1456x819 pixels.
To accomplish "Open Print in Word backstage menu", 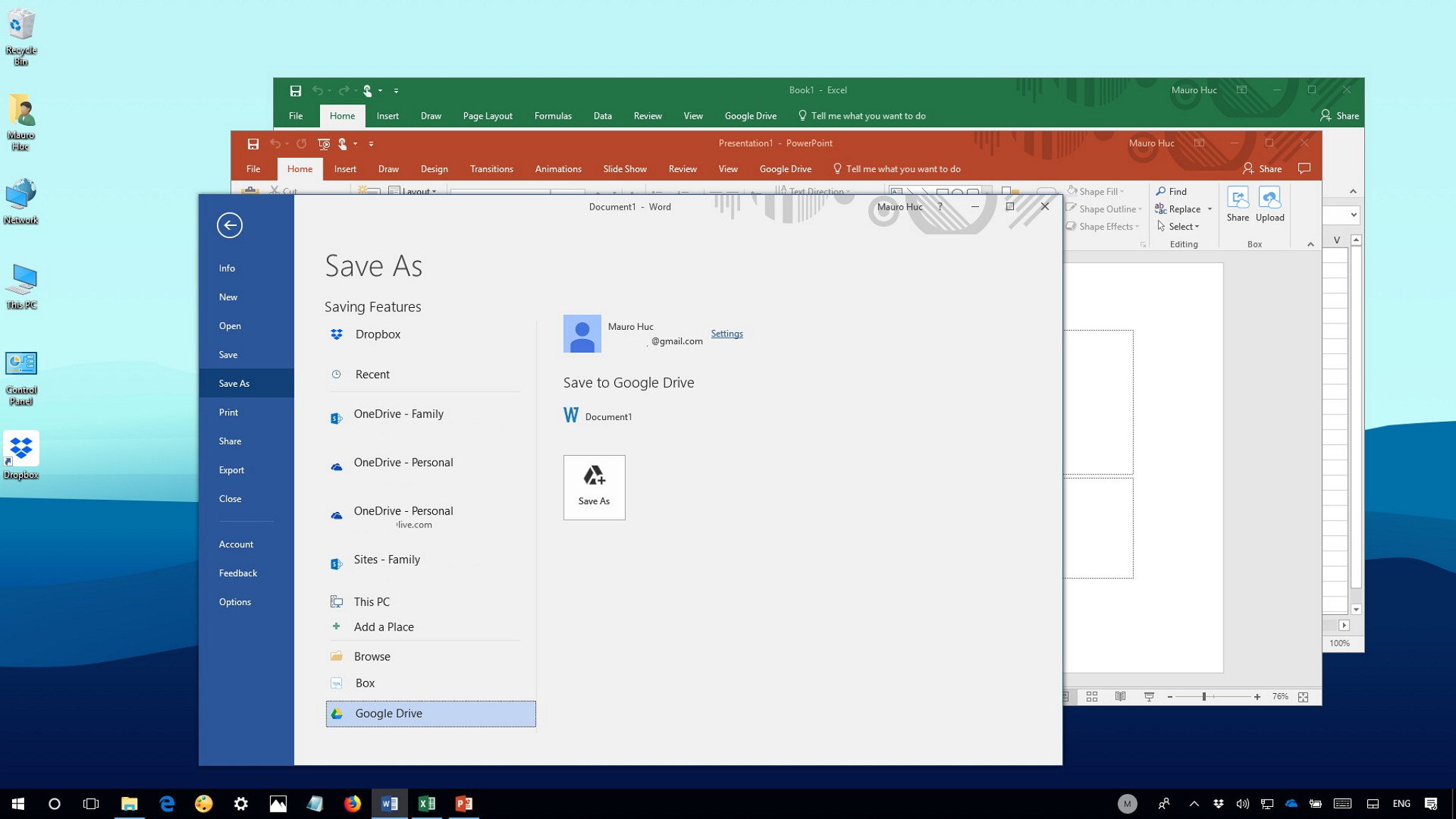I will click(246, 412).
